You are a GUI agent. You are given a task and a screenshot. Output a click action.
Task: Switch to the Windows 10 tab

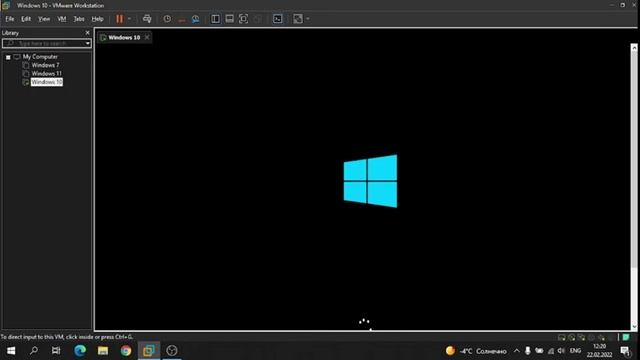tap(124, 38)
